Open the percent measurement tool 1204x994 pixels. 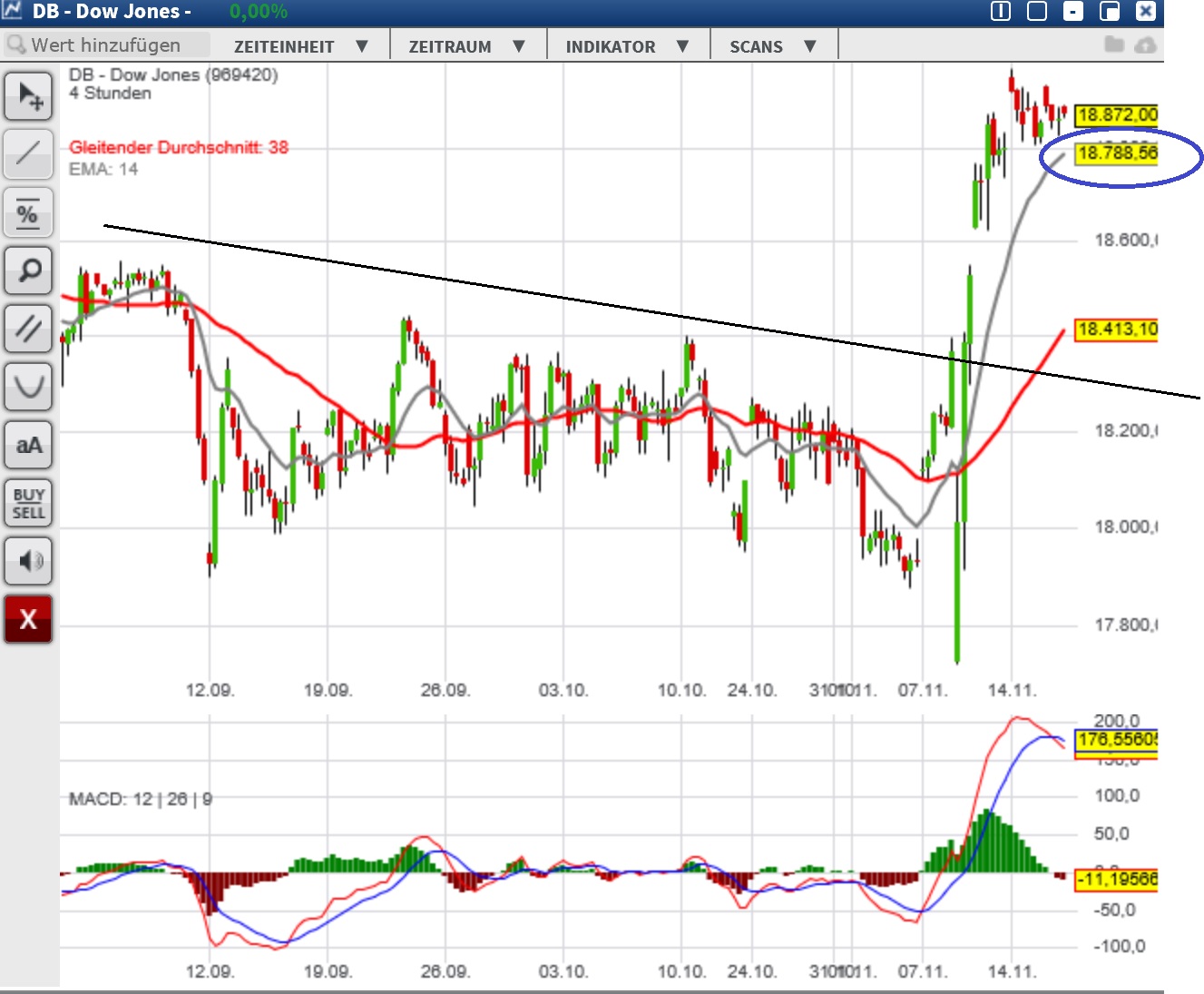coord(27,212)
